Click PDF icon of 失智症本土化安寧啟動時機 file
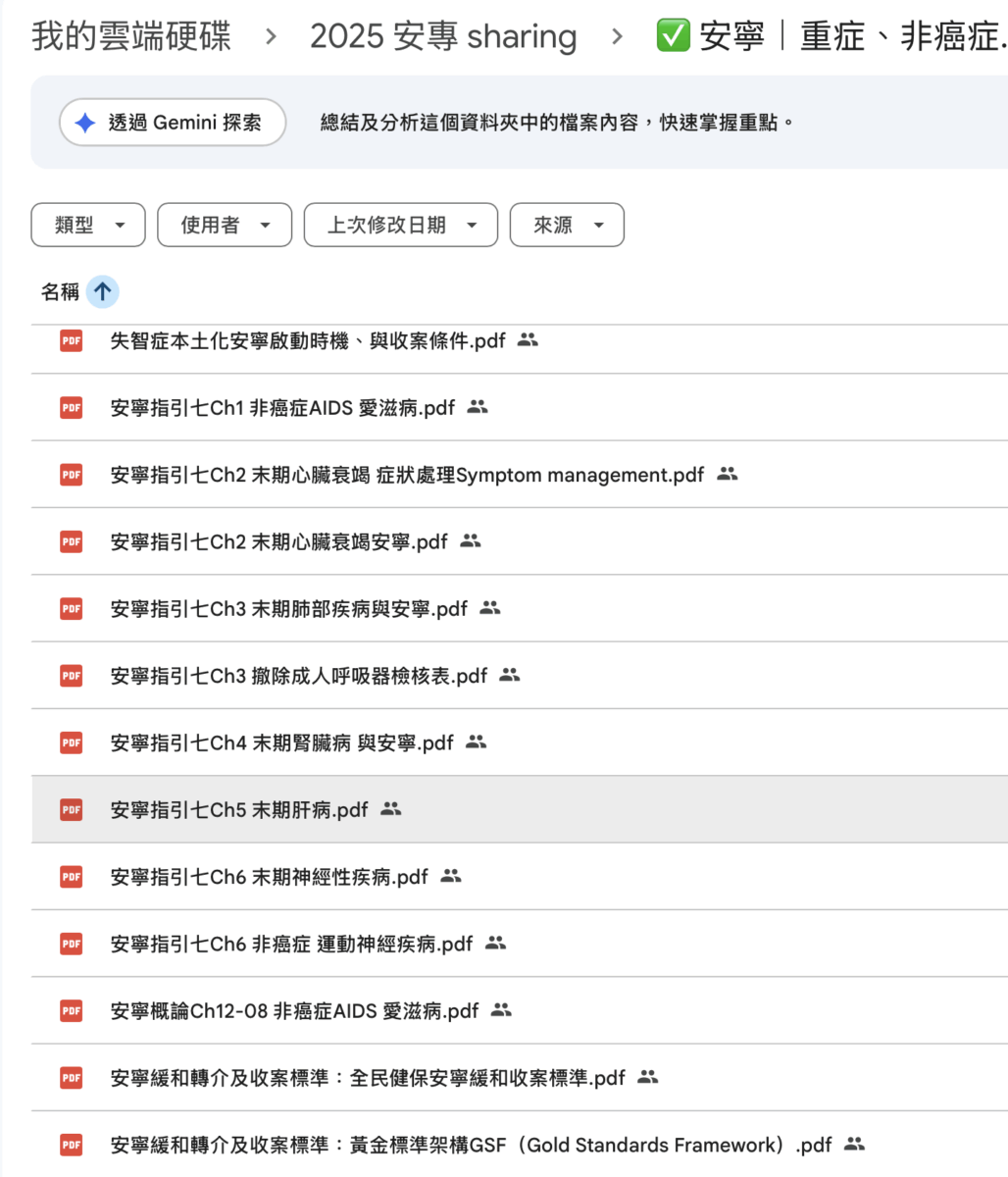This screenshot has height=1177, width=1008. [72, 340]
